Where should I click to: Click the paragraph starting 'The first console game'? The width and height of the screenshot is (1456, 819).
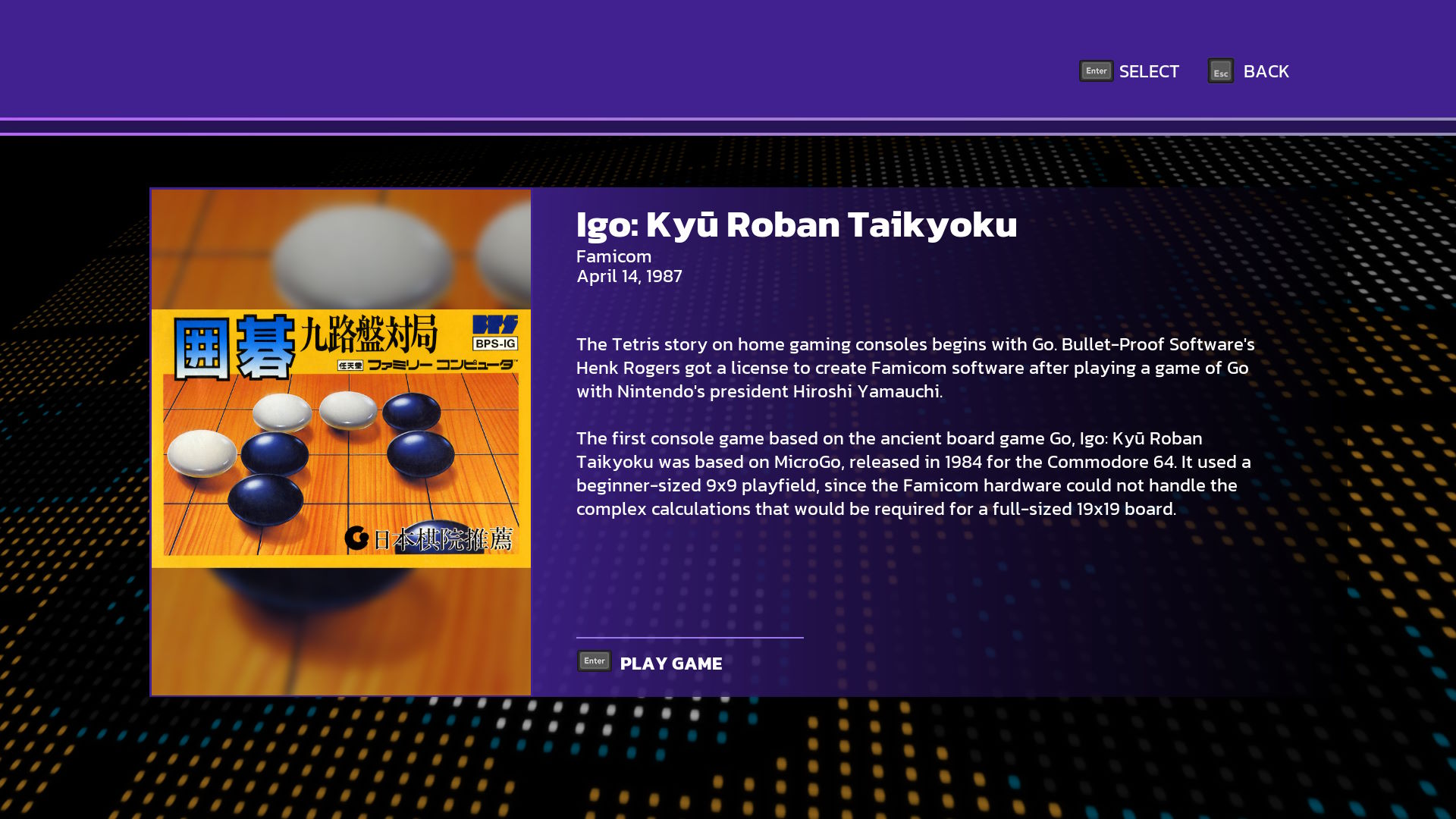click(914, 473)
